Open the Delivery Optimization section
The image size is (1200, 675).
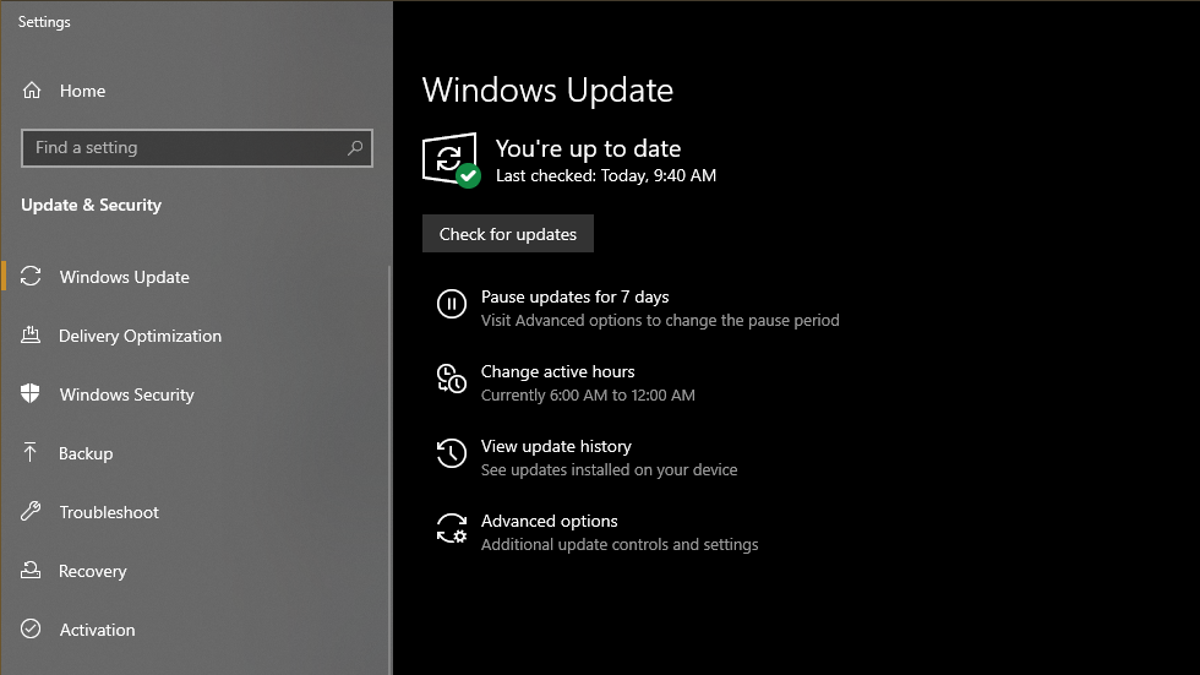140,336
